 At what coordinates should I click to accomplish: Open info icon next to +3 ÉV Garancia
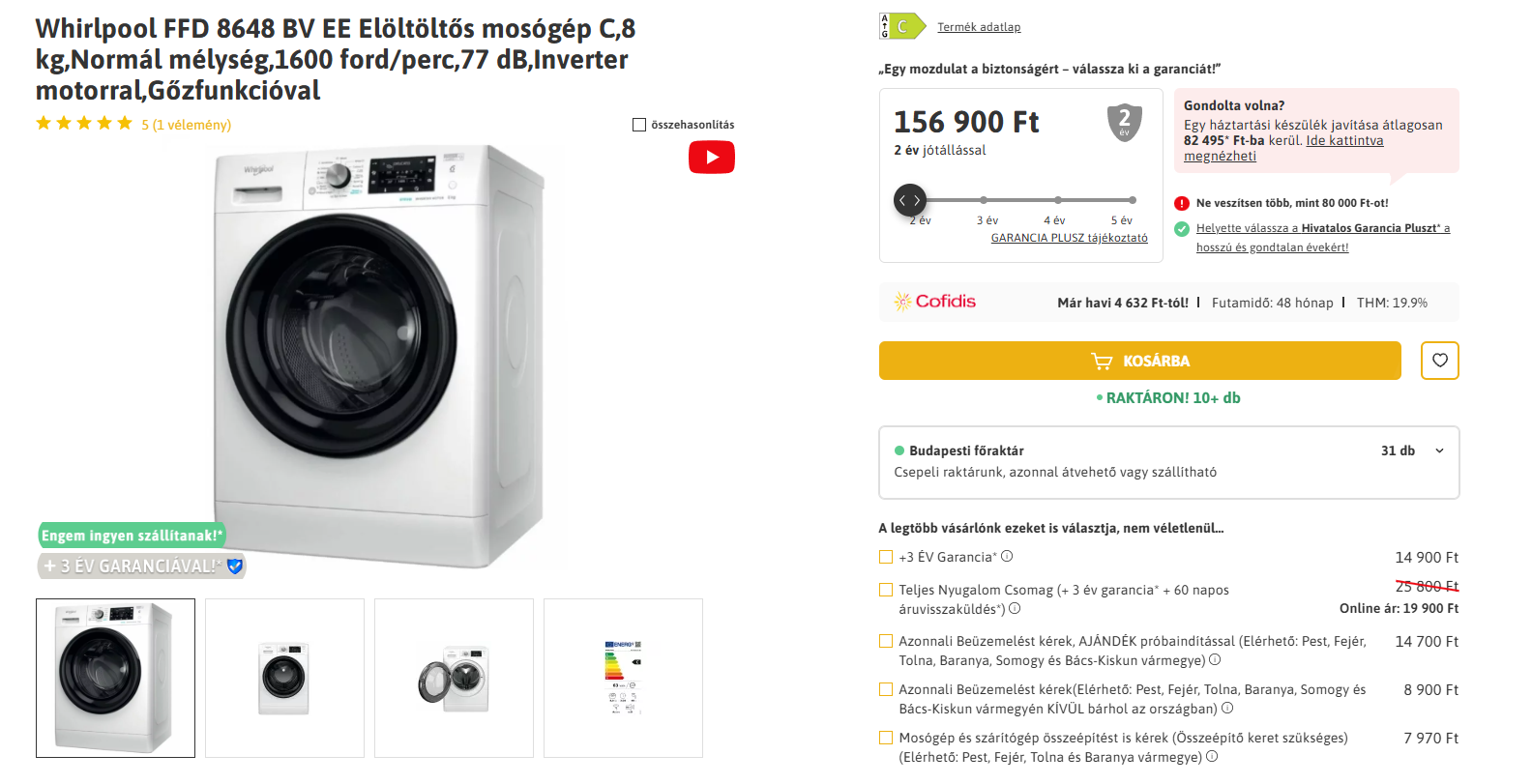coord(1007,556)
